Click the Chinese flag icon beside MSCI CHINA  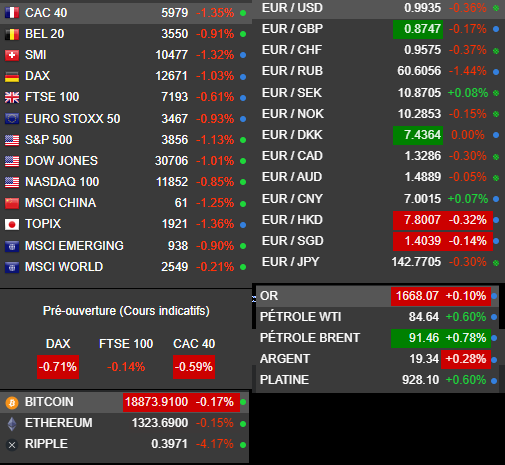point(12,203)
